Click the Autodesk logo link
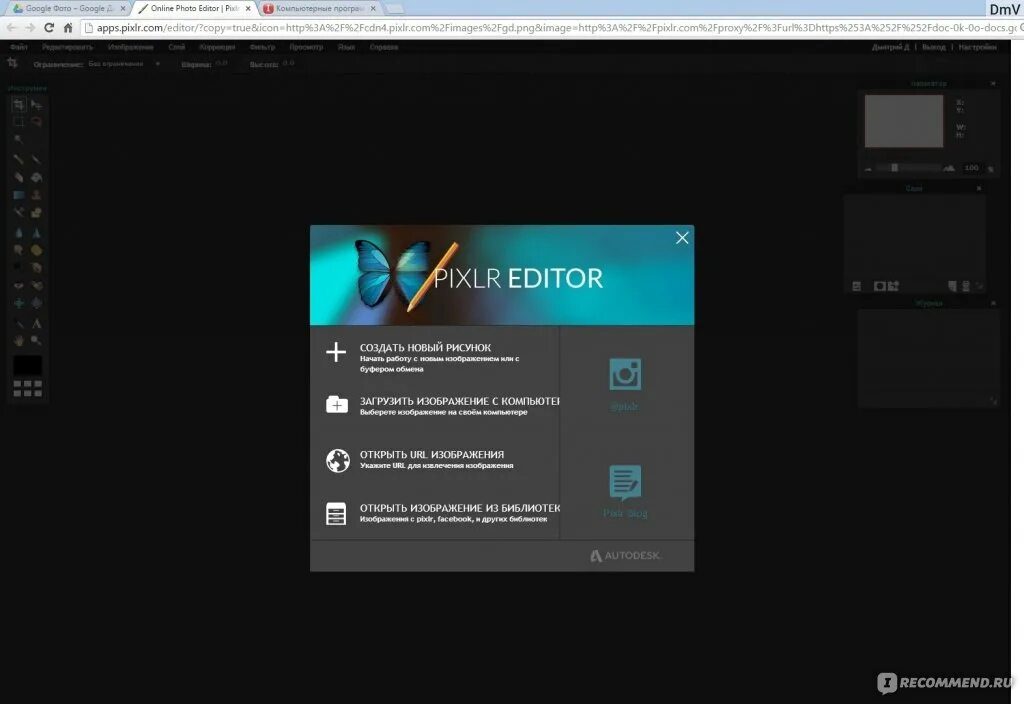This screenshot has height=704, width=1024. coord(626,556)
